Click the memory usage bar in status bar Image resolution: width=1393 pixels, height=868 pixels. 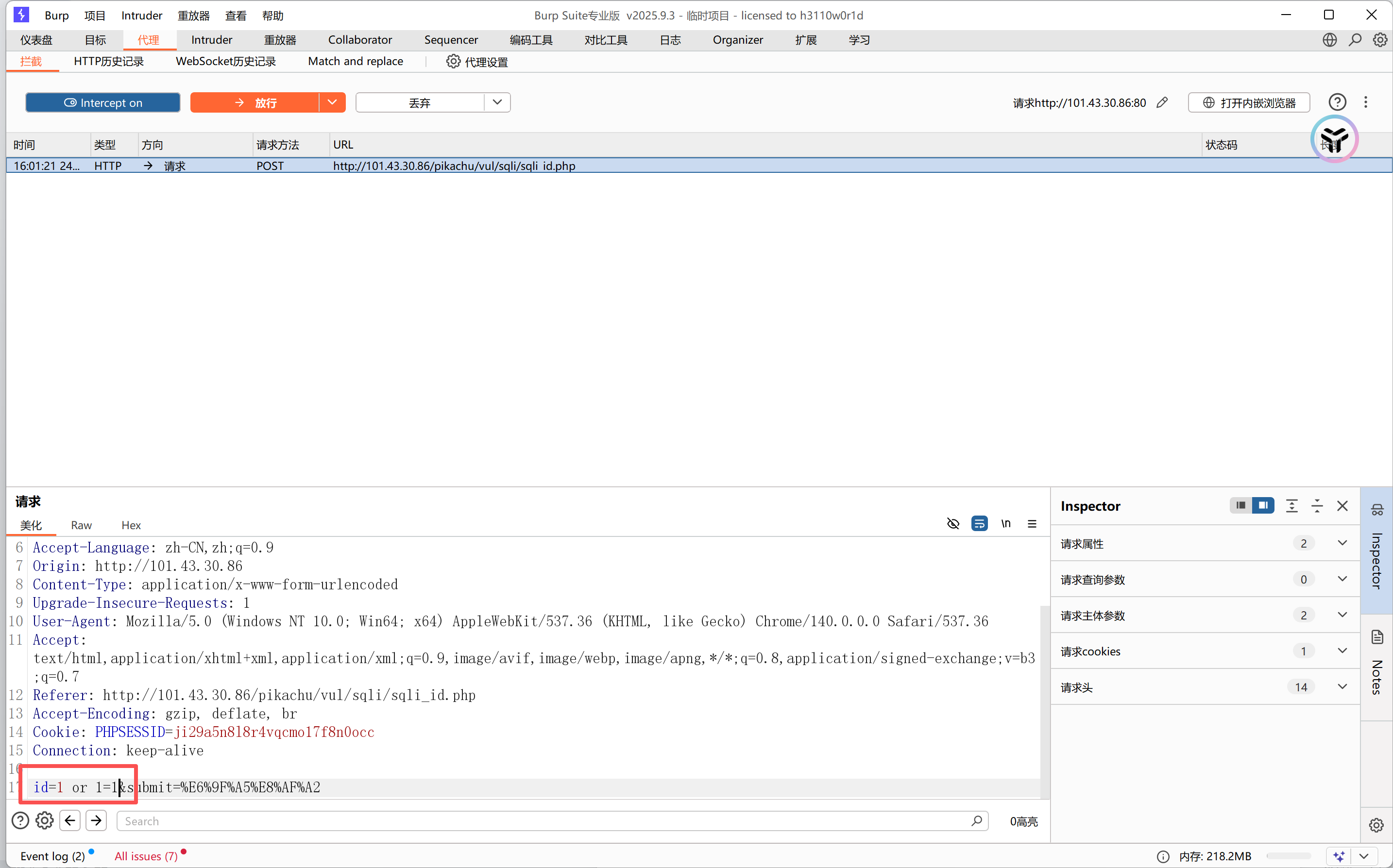click(x=1288, y=856)
